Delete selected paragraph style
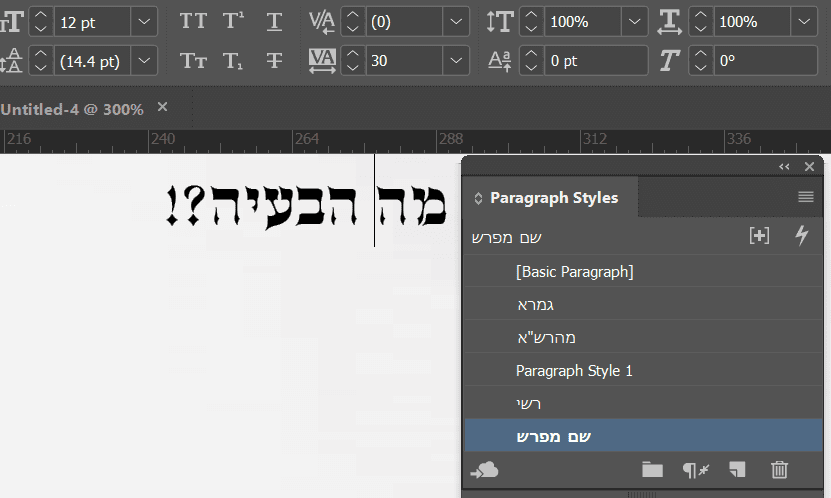Screen dimensions: 831x498 [780, 469]
